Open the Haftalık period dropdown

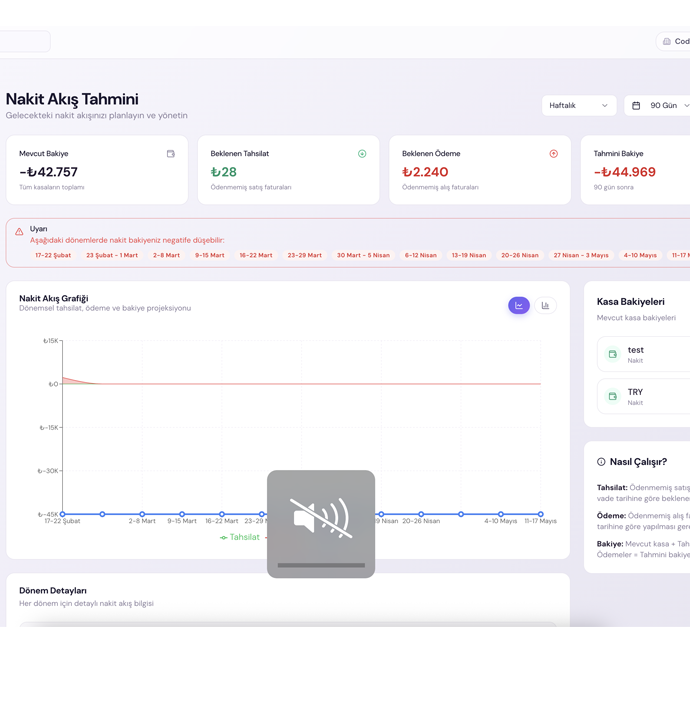tap(578, 106)
